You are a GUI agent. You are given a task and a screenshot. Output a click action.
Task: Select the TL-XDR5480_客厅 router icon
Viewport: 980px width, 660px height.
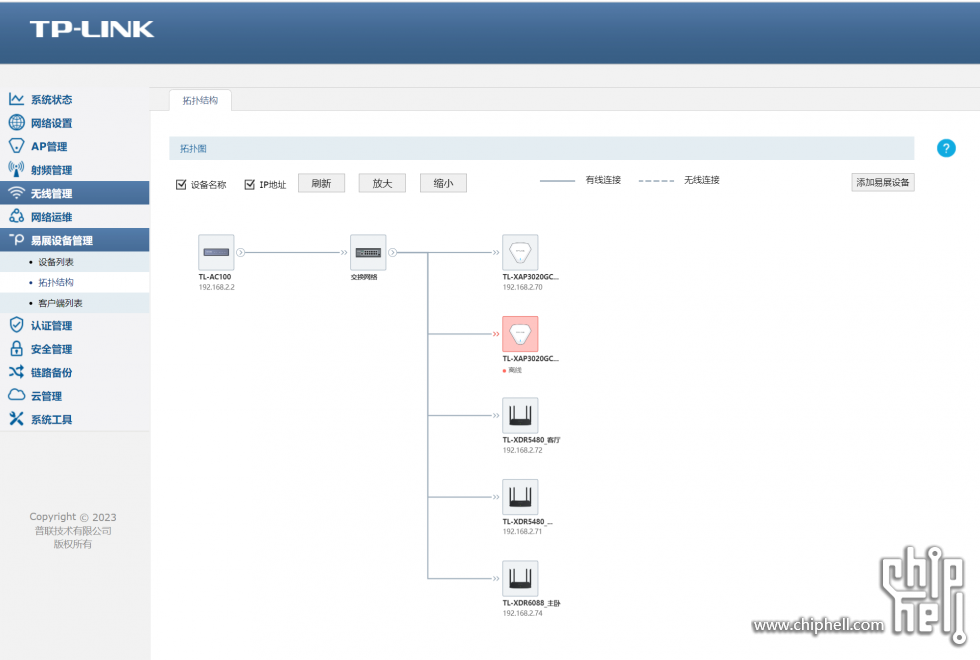(520, 415)
